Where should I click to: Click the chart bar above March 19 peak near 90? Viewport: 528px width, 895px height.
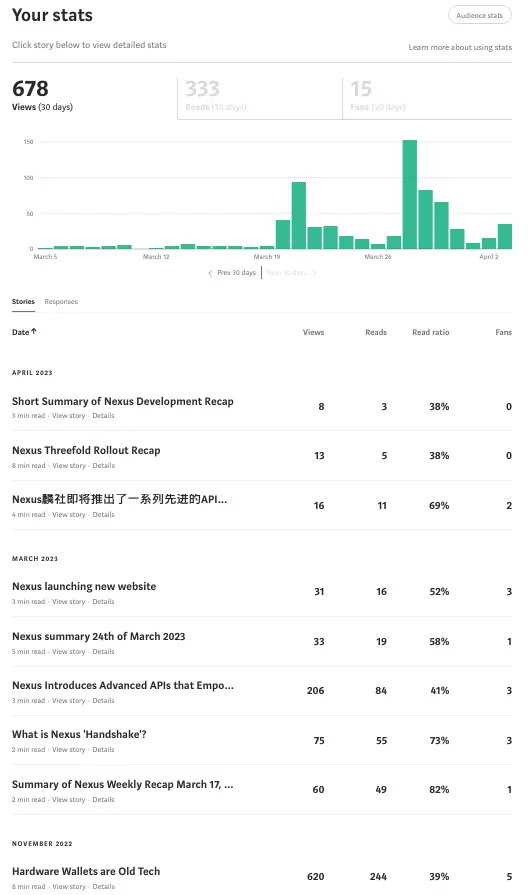(x=299, y=216)
